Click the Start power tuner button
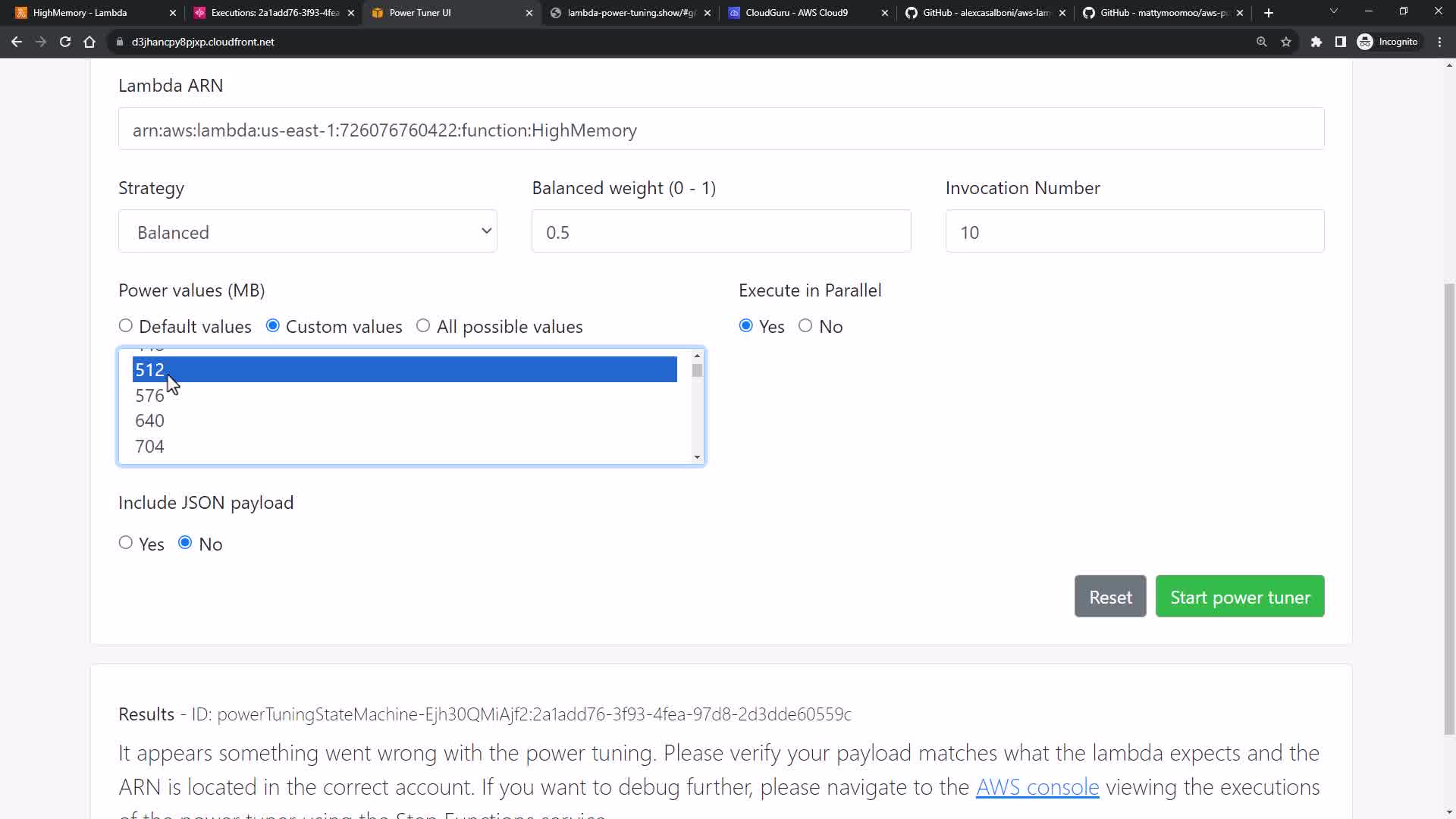1456x819 pixels. click(1239, 597)
